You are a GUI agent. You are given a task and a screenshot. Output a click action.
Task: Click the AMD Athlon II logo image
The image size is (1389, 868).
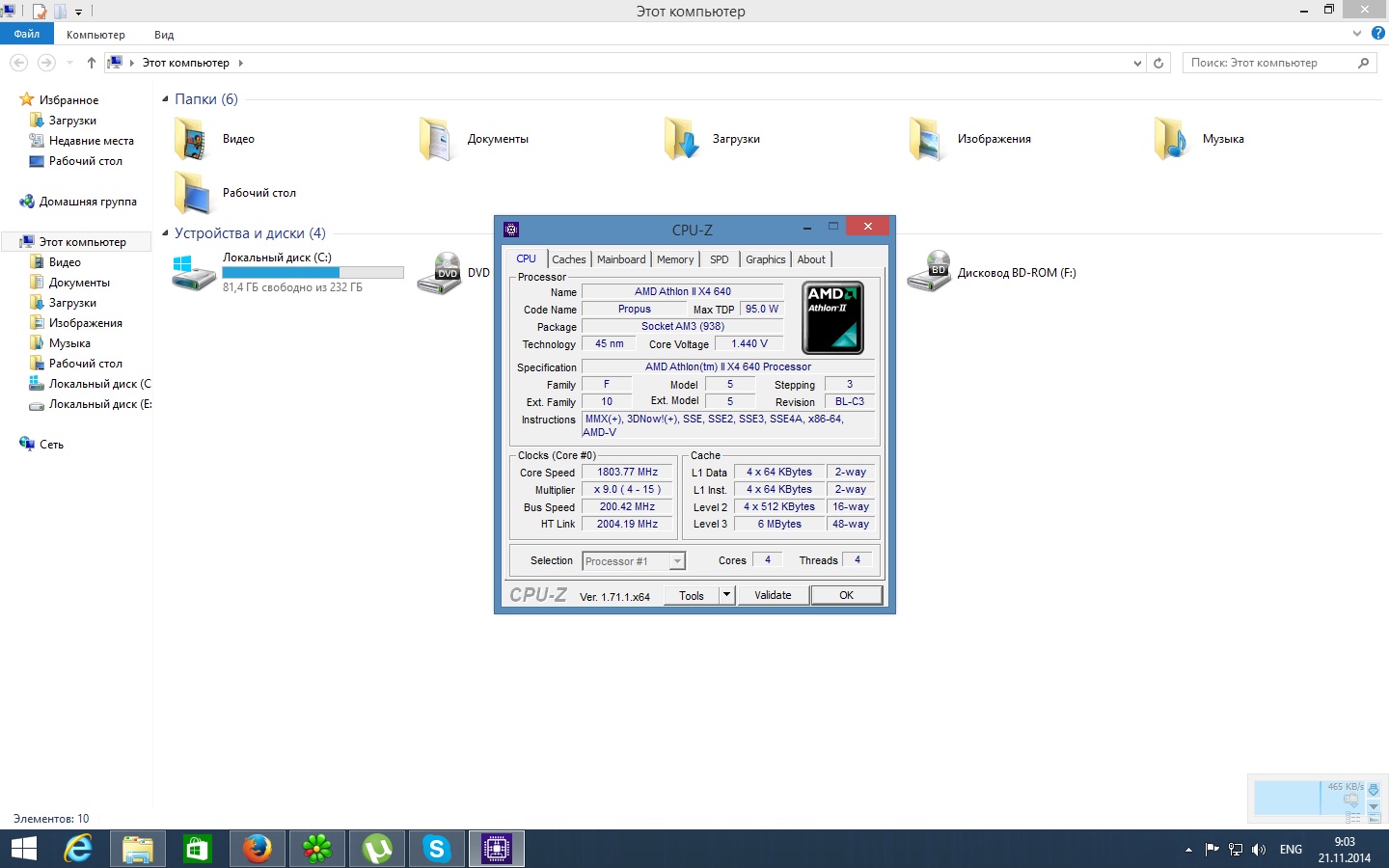click(832, 317)
